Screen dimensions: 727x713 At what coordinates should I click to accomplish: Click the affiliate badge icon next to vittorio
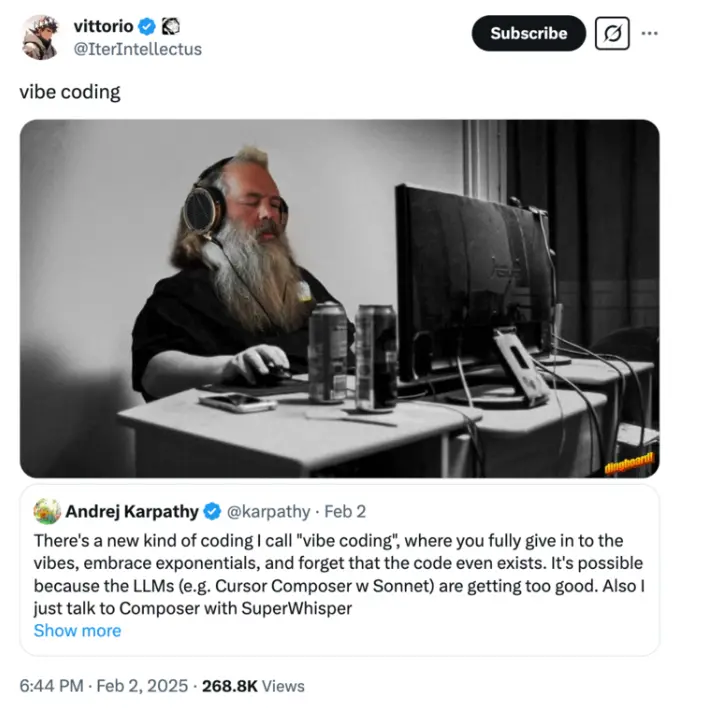tap(171, 26)
